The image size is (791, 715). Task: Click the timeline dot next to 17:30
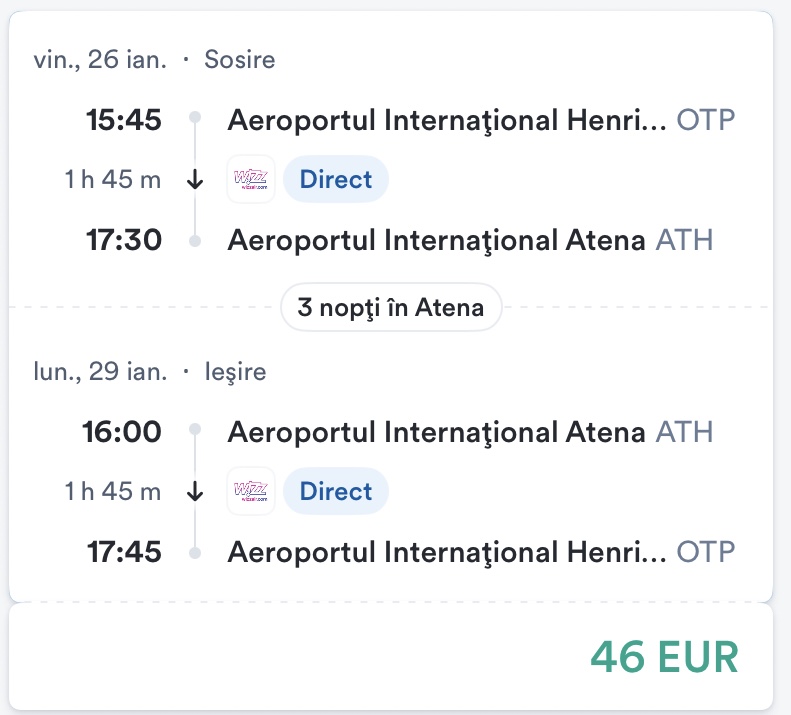196,240
